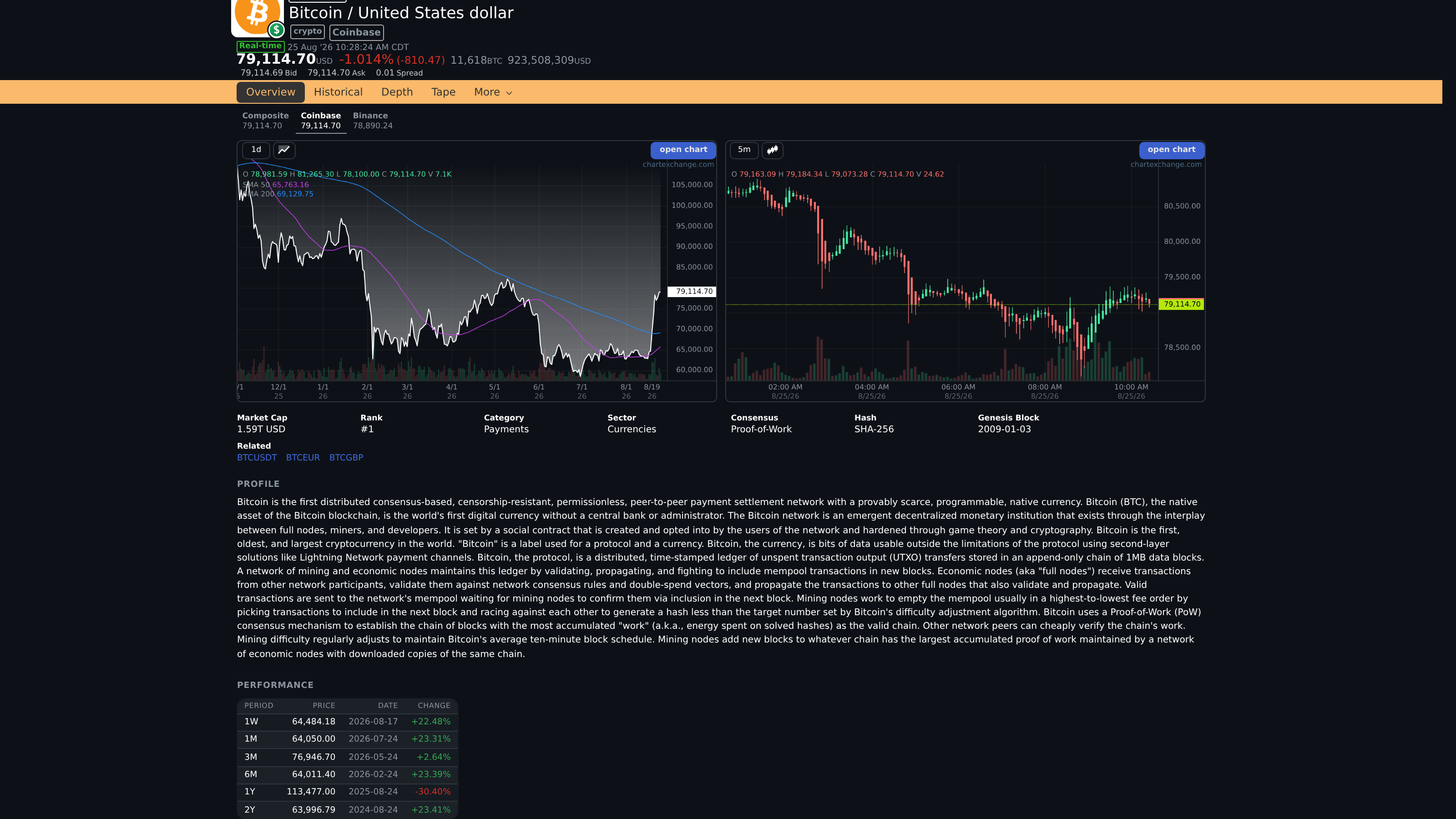Screen dimensions: 1456x819
Task: Click the Coinbase exchange badge
Action: [x=356, y=32]
